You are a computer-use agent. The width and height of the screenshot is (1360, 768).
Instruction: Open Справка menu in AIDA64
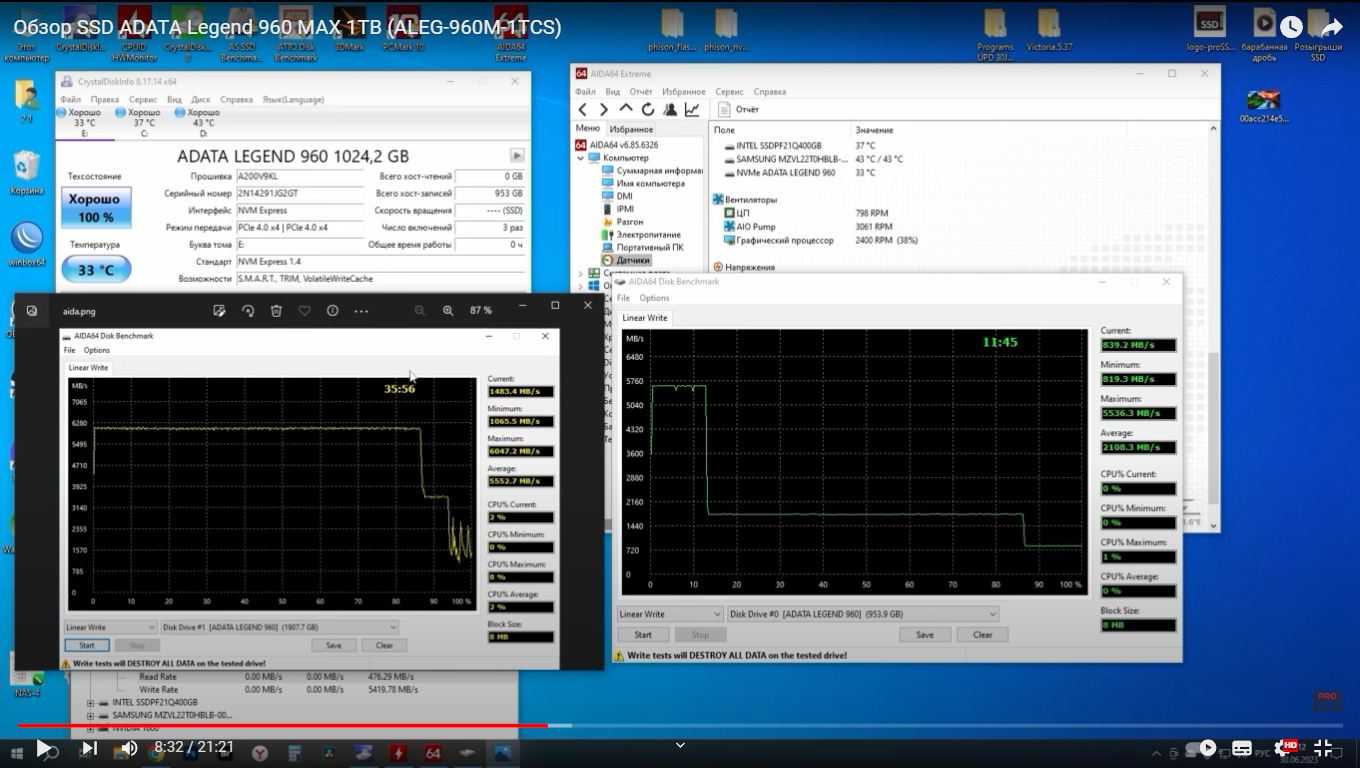[x=770, y=92]
